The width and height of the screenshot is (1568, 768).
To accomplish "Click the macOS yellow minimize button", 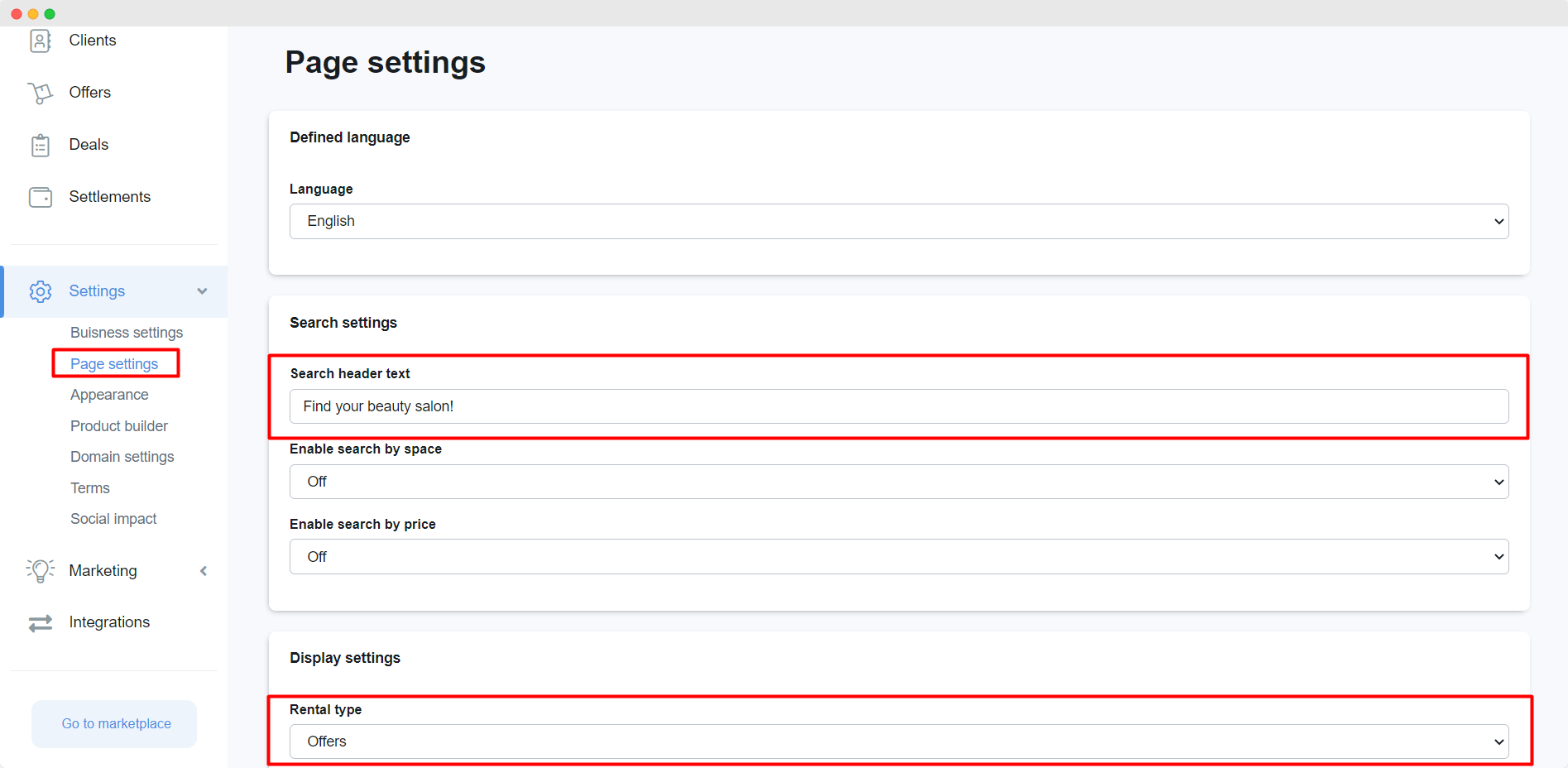I will [33, 14].
